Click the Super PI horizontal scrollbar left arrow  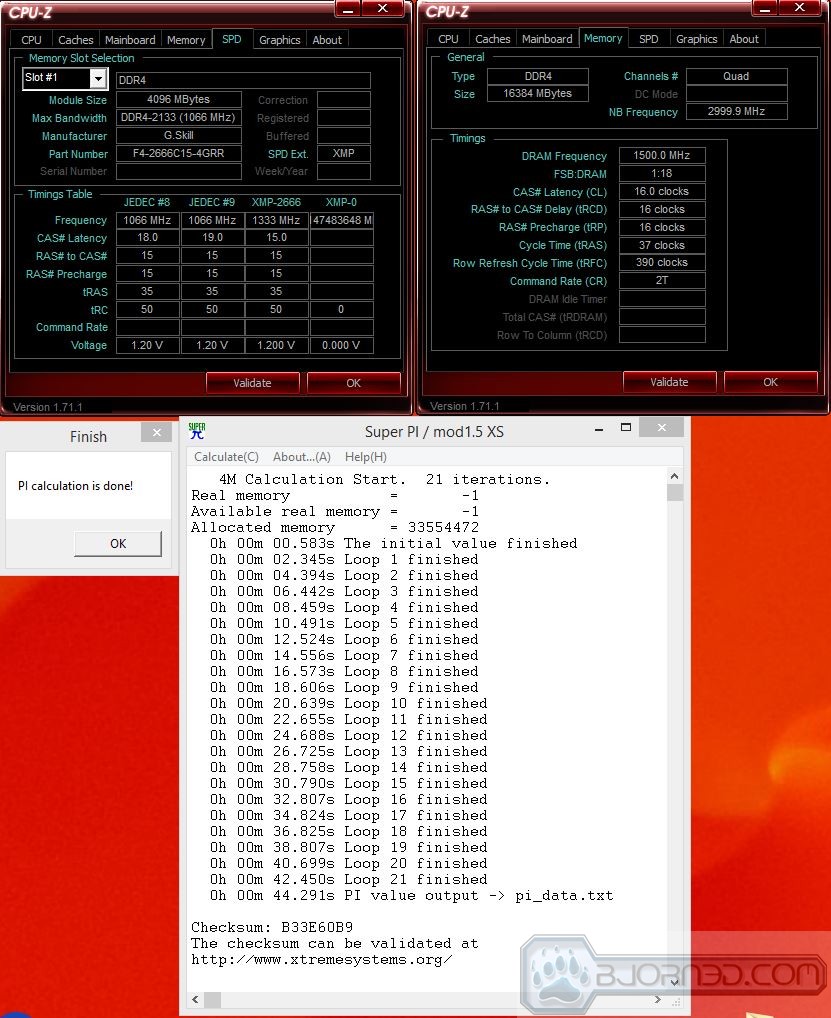click(x=195, y=999)
